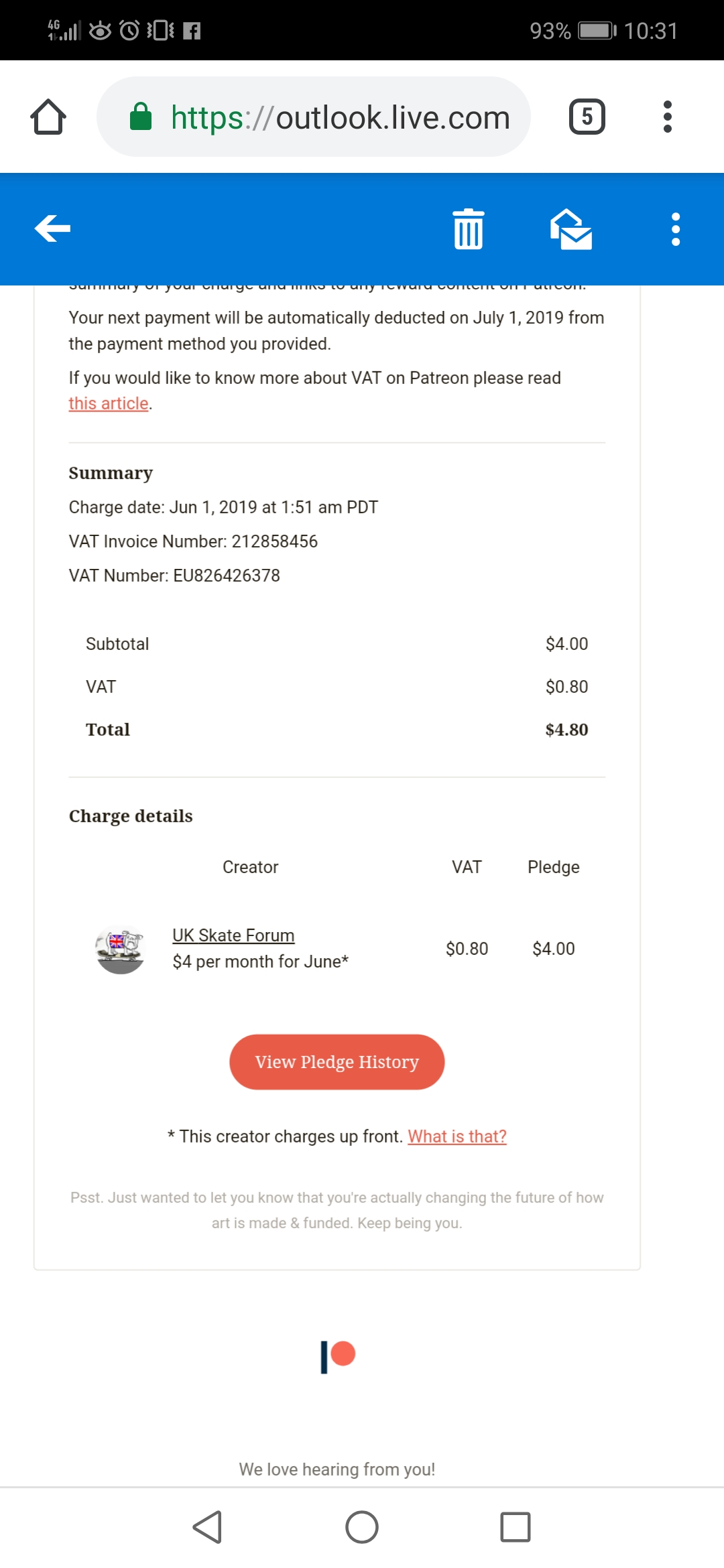Tap the $4.80 total amount
This screenshot has height=1568, width=724.
point(566,730)
